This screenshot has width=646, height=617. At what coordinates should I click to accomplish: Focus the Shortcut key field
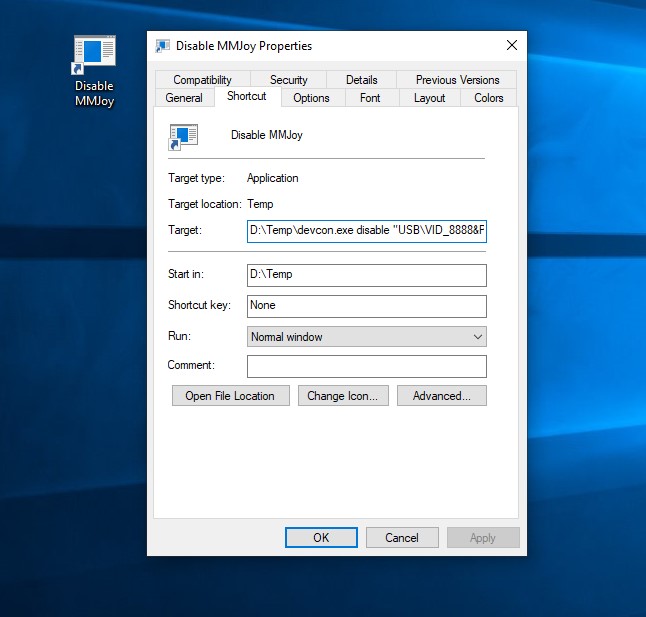[367, 306]
